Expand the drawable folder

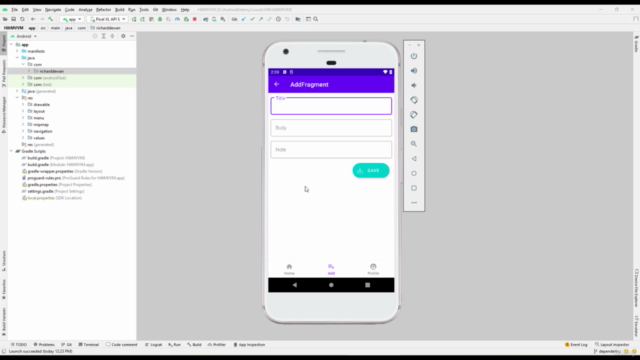[x=23, y=104]
